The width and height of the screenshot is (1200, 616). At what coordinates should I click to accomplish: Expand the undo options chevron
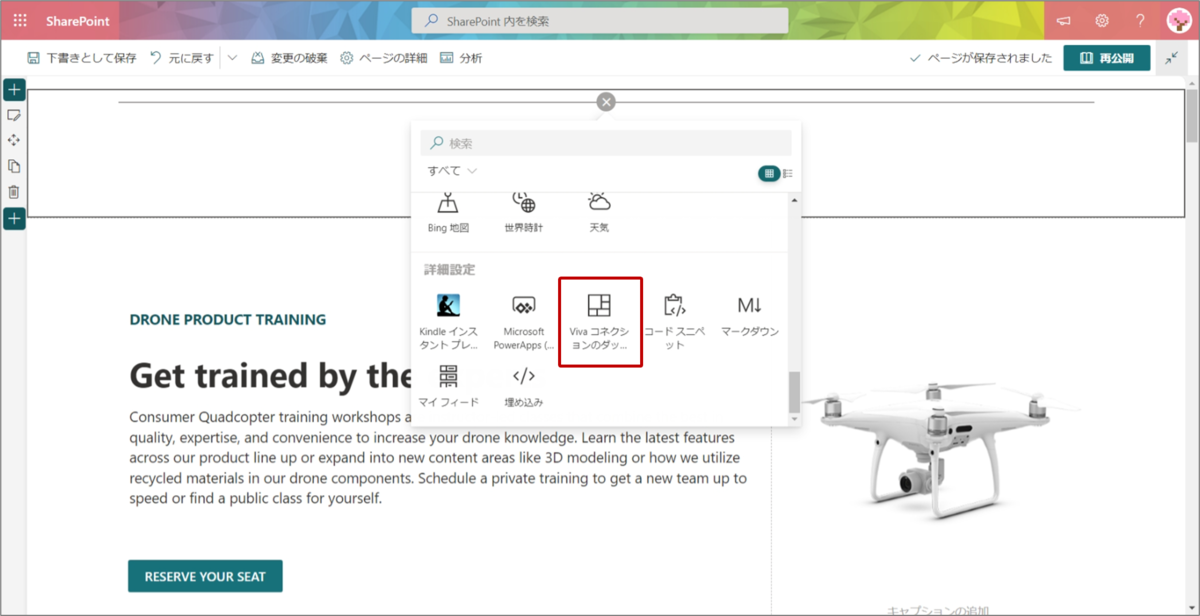pyautogui.click(x=232, y=58)
